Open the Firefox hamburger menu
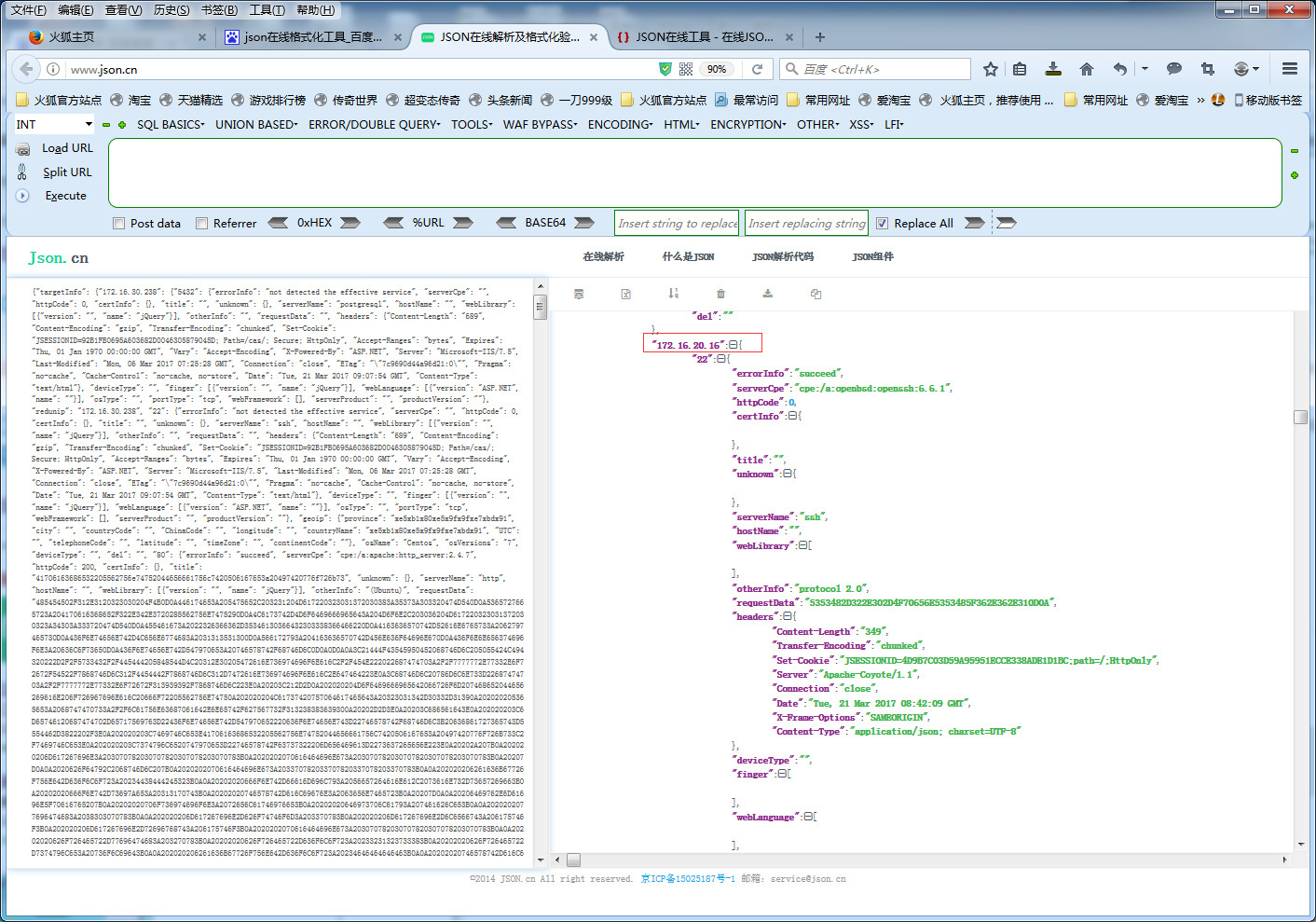This screenshot has height=922, width=1316. (x=1290, y=69)
